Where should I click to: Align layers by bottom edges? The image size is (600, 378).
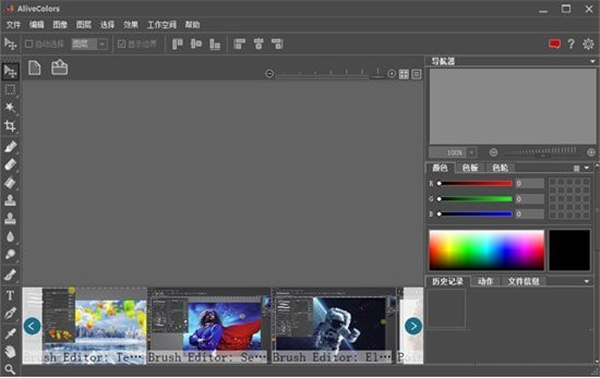pos(215,44)
